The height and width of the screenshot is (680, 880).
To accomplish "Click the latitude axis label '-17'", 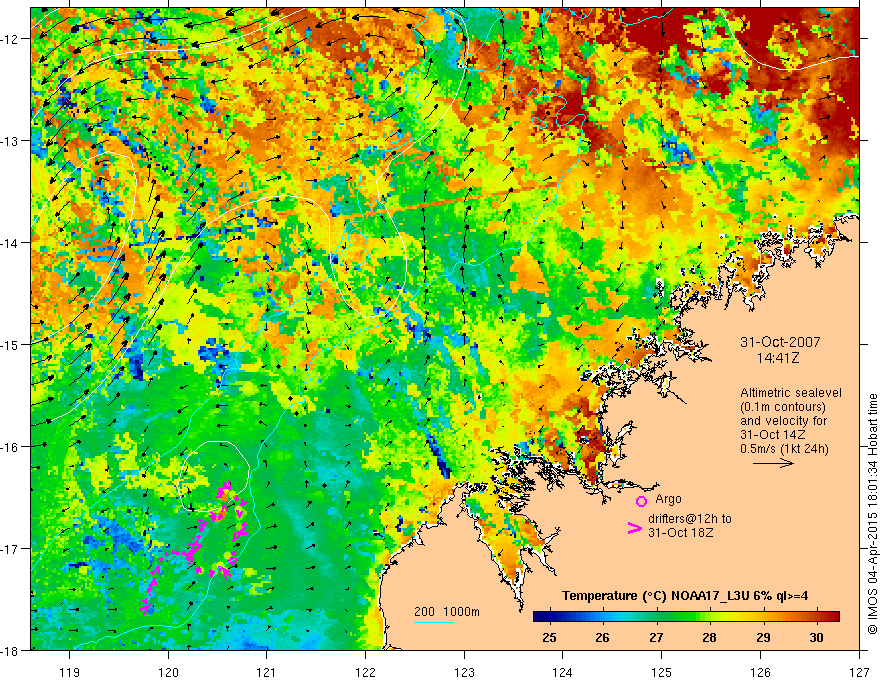I will [x=11, y=549].
